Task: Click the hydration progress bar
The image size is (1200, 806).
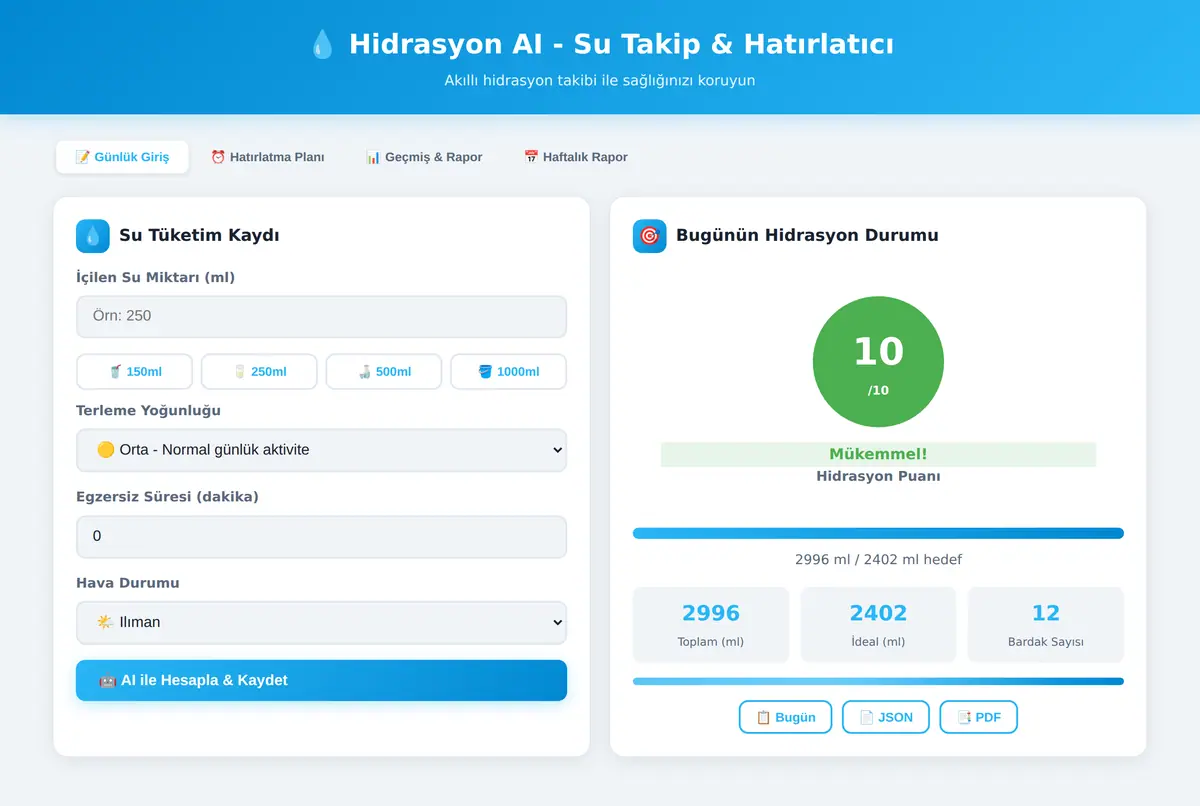Action: tap(878, 533)
